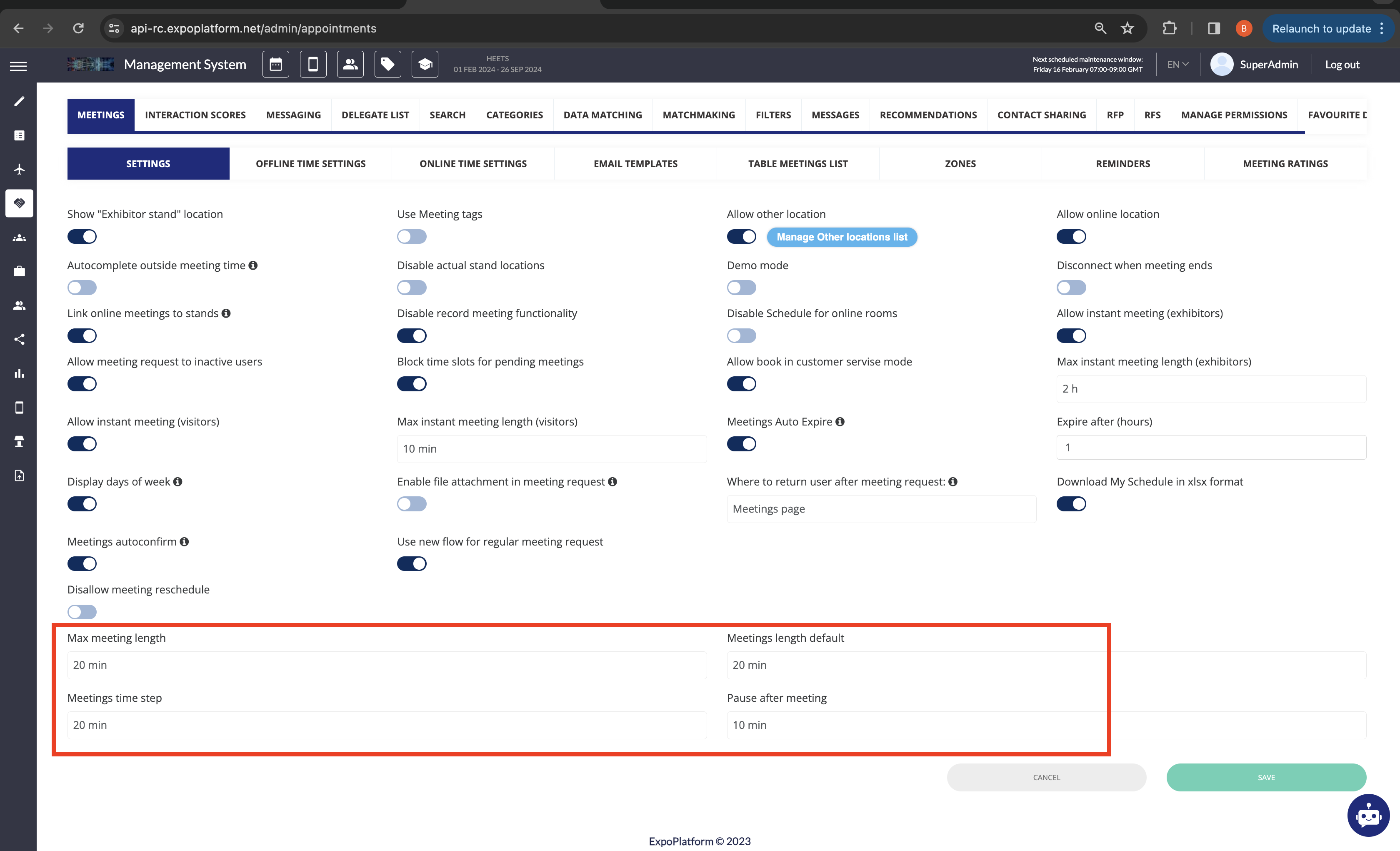Viewport: 1400px width, 851px height.
Task: Switch to the Matchmaking tab
Action: (698, 115)
